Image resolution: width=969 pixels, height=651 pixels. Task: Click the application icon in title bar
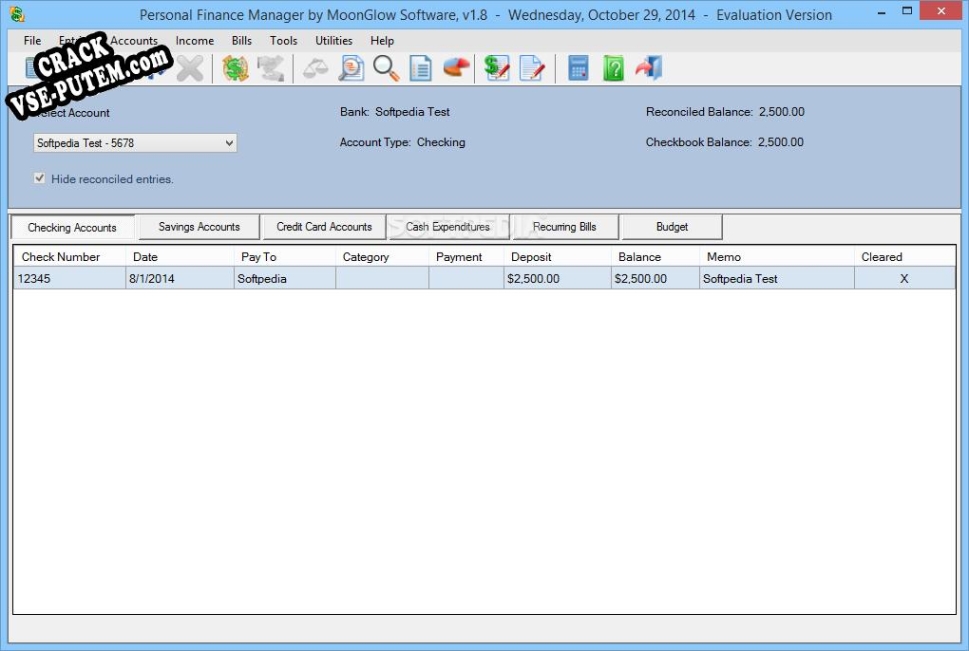(17, 14)
